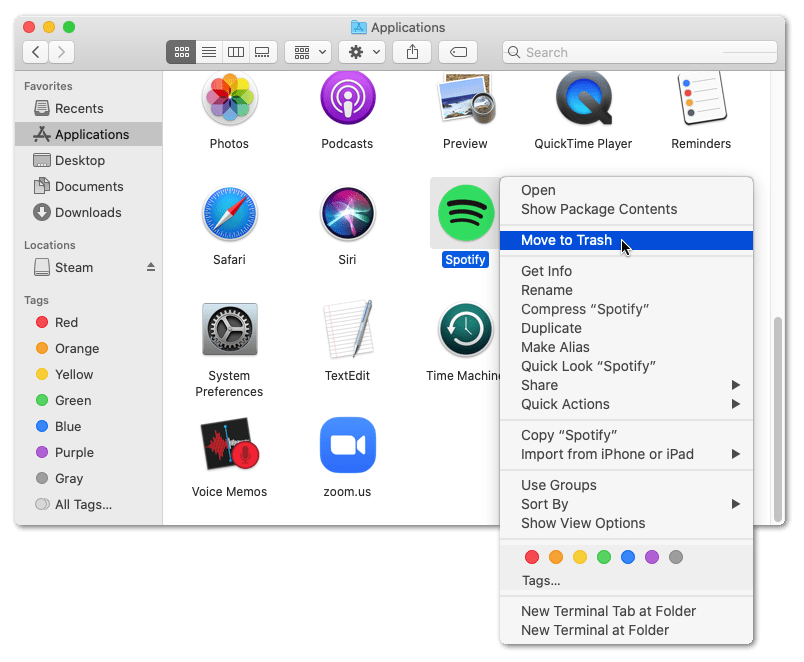The image size is (804, 662).
Task: Filter by the Orange sidebar tag
Action: pos(88,349)
